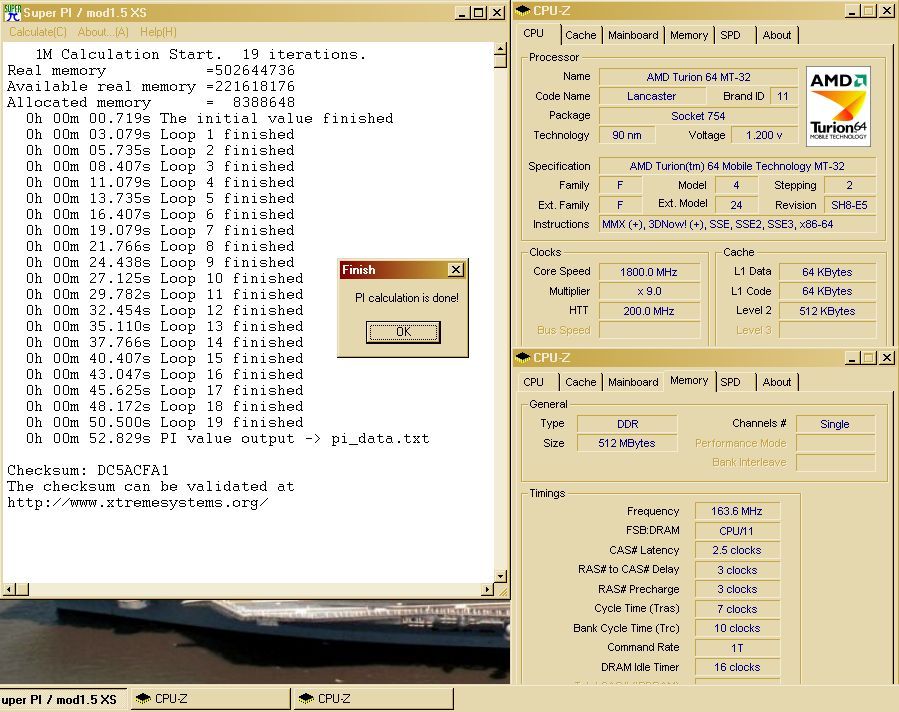Close the Finish dialog with X
Screen dimensions: 899x712
pos(456,269)
